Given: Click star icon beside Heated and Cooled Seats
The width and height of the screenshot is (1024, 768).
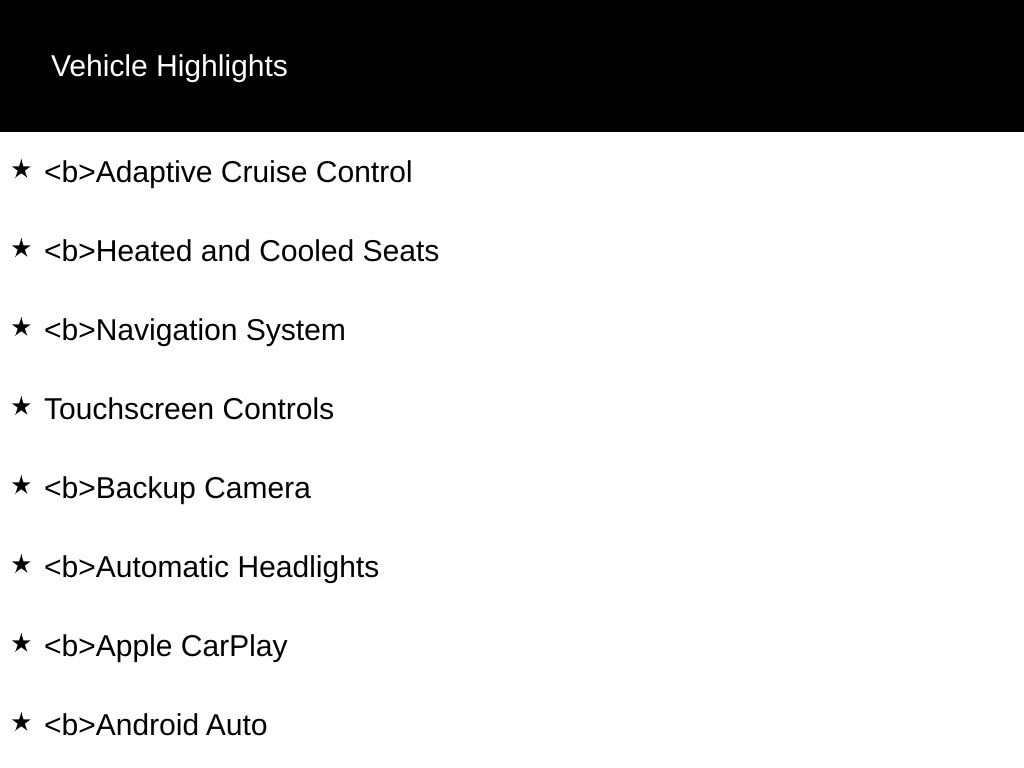Looking at the screenshot, I should point(21,248).
